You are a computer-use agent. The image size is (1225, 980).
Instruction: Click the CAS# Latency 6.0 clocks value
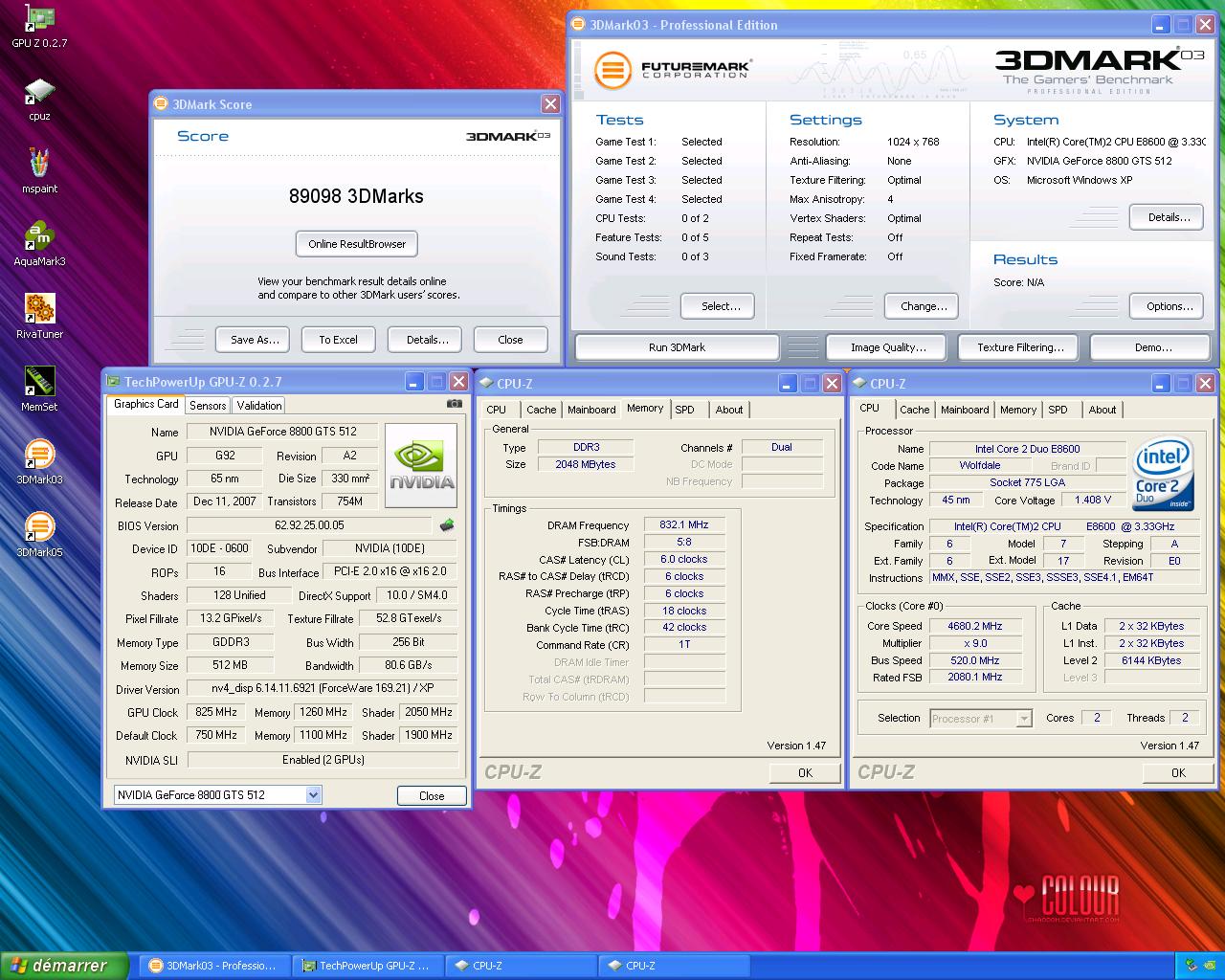coord(684,560)
